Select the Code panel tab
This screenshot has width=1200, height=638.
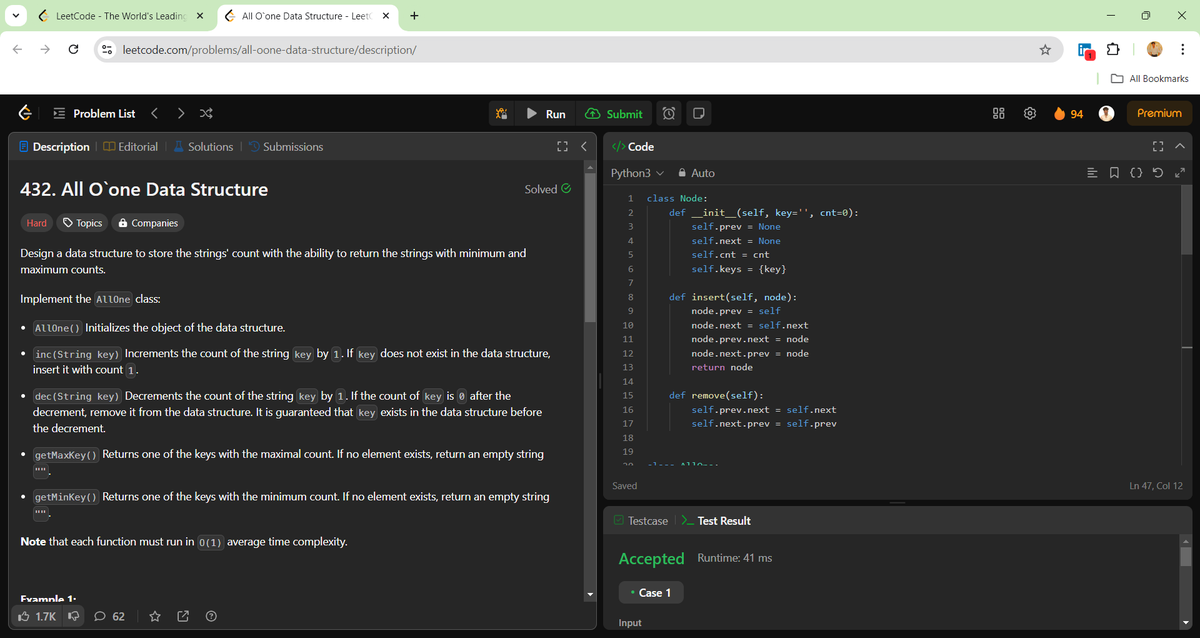click(632, 147)
